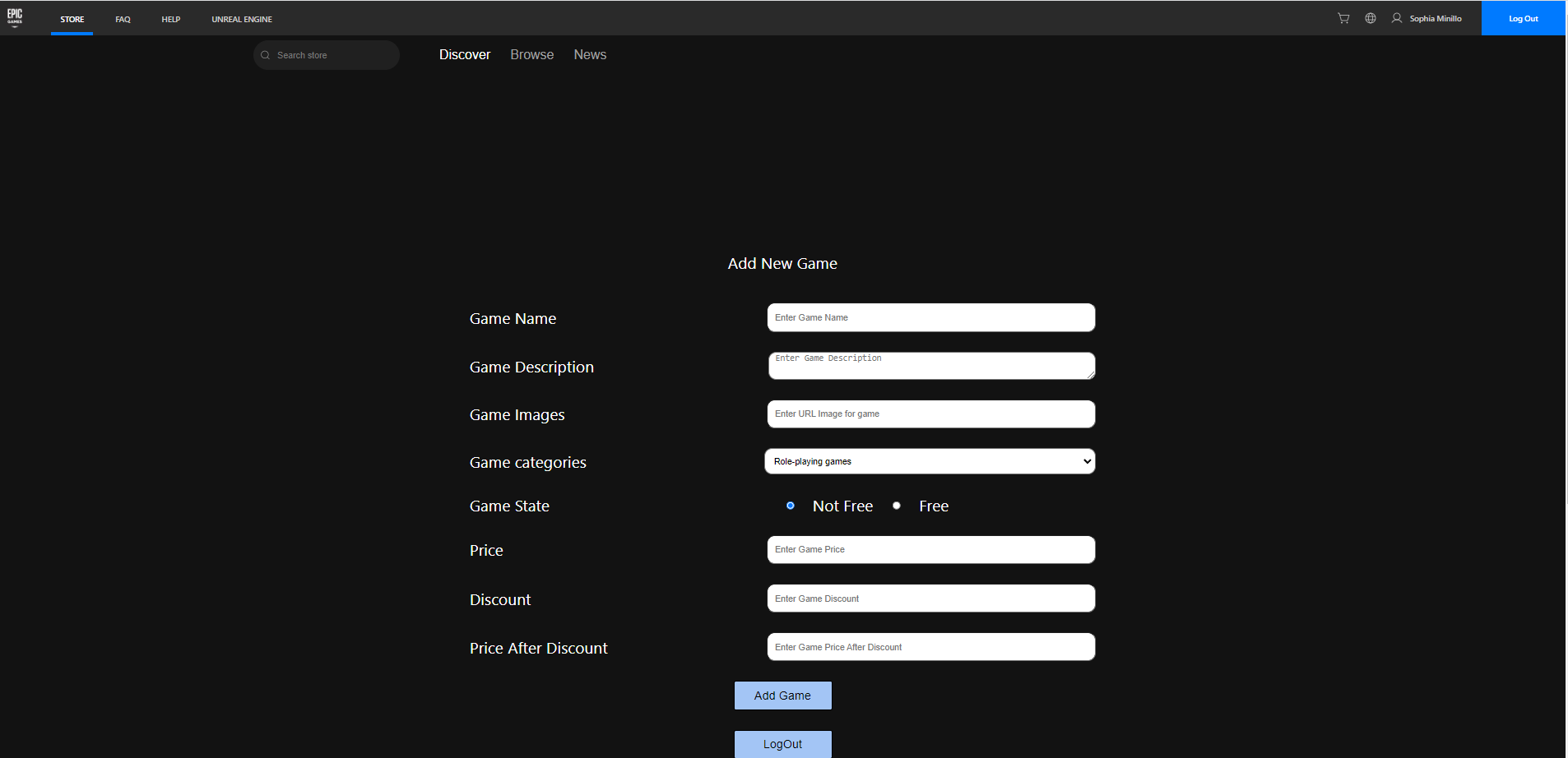The height and width of the screenshot is (758, 1568).
Task: Focus the Enter Game Price field
Action: [931, 550]
